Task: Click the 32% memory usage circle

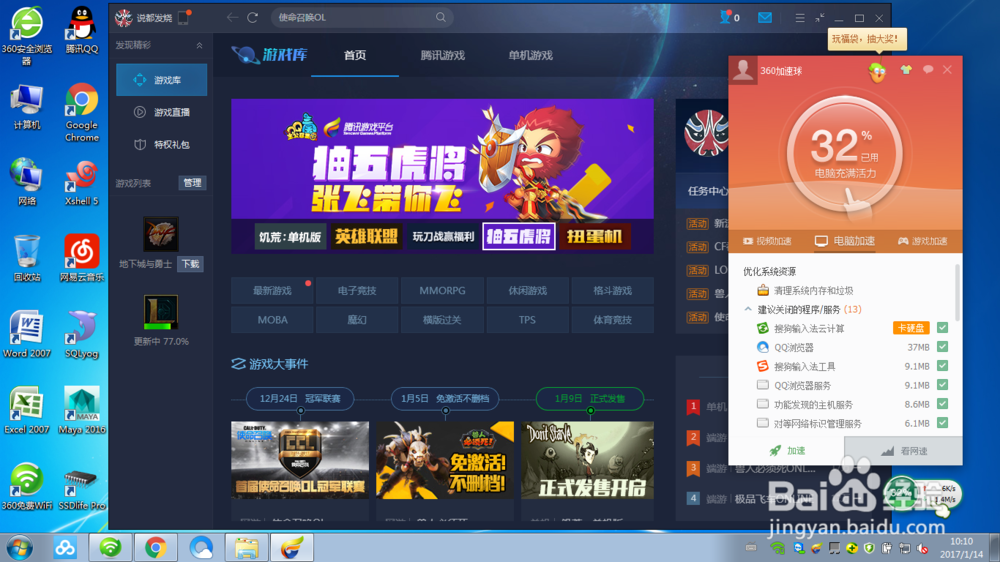Action: pos(844,153)
